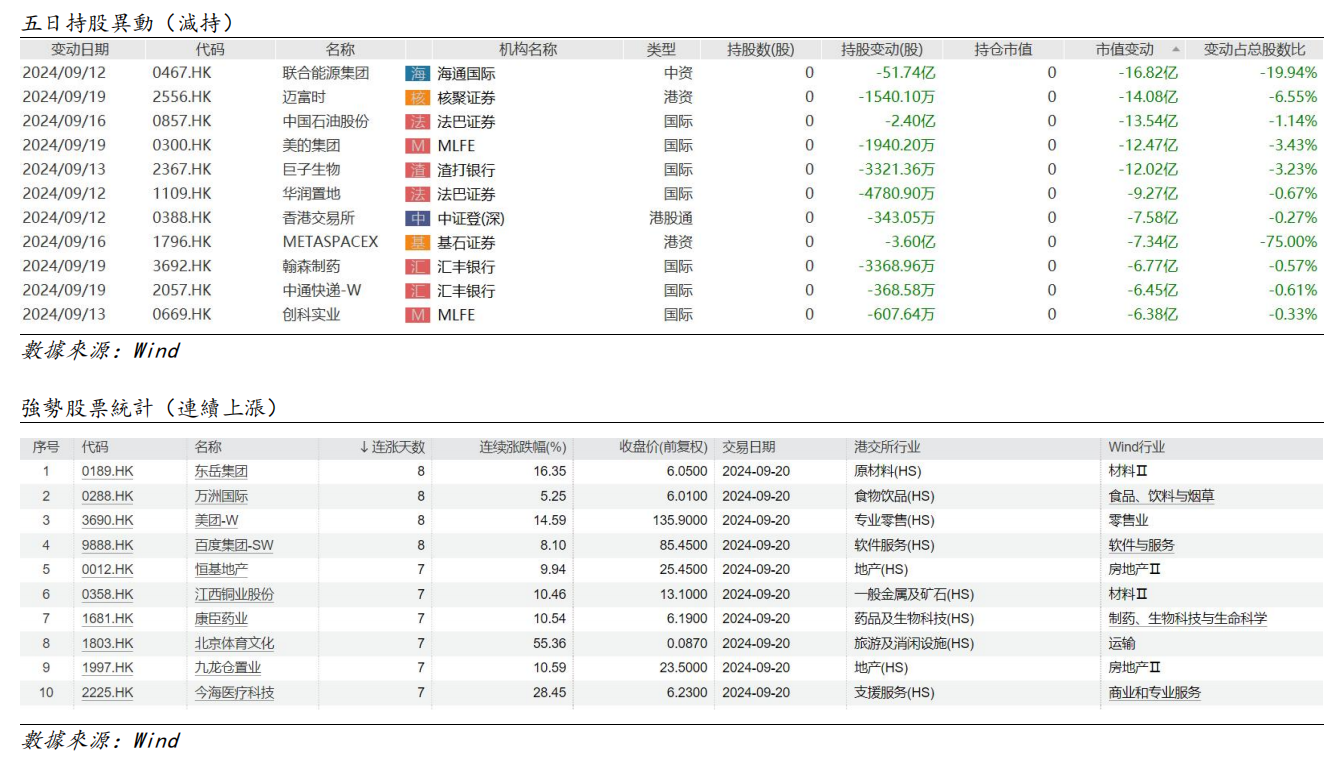Select the 迈富时 name cell

[304, 97]
